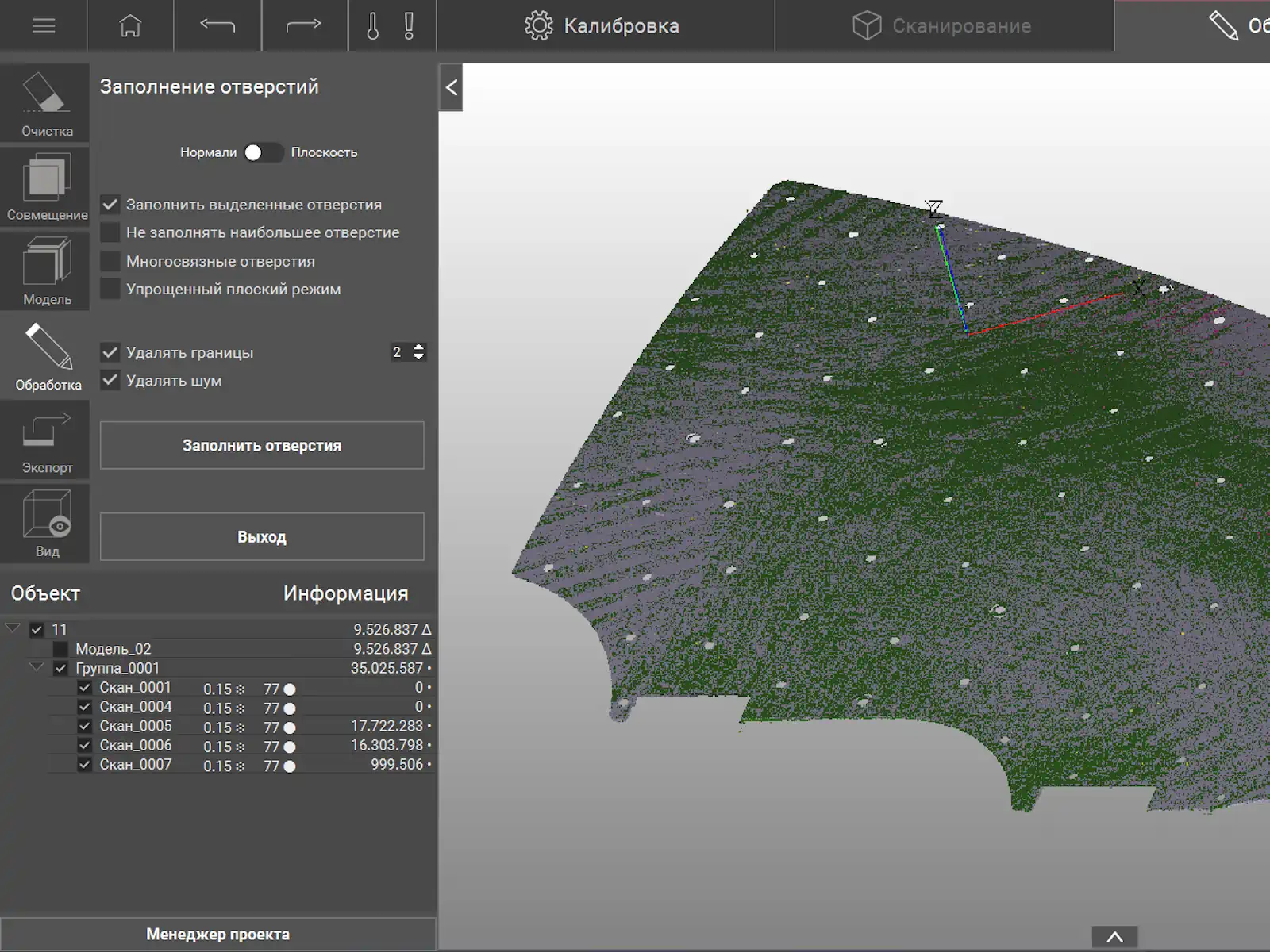This screenshot has height=952, width=1270.
Task: Change the Удалять границы stepper value
Action: 419,351
